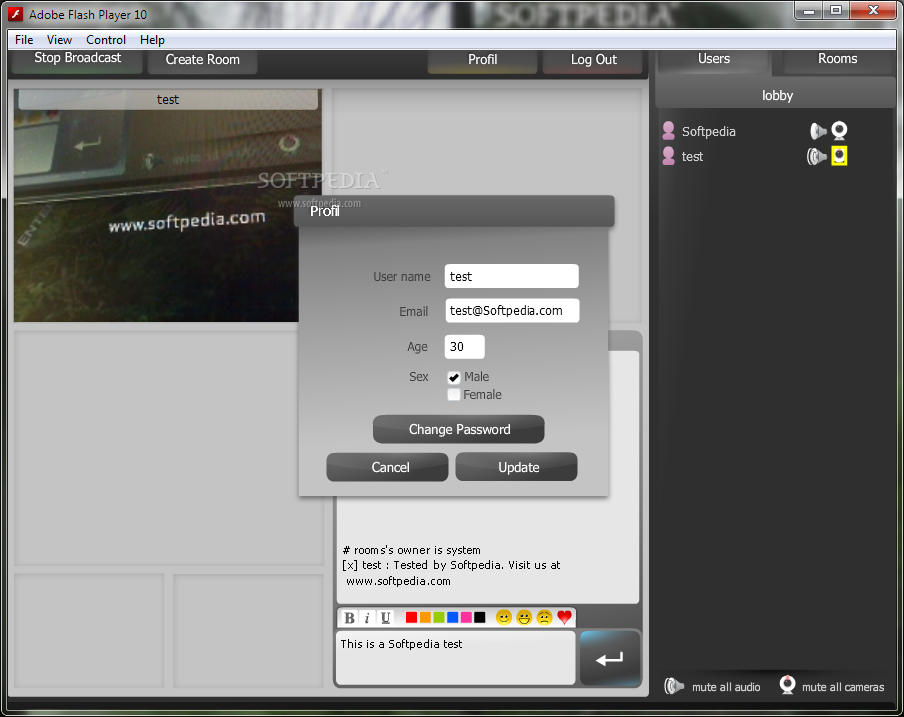Insert the sad face emoticon
Viewport: 904px width, 717px height.
click(544, 618)
